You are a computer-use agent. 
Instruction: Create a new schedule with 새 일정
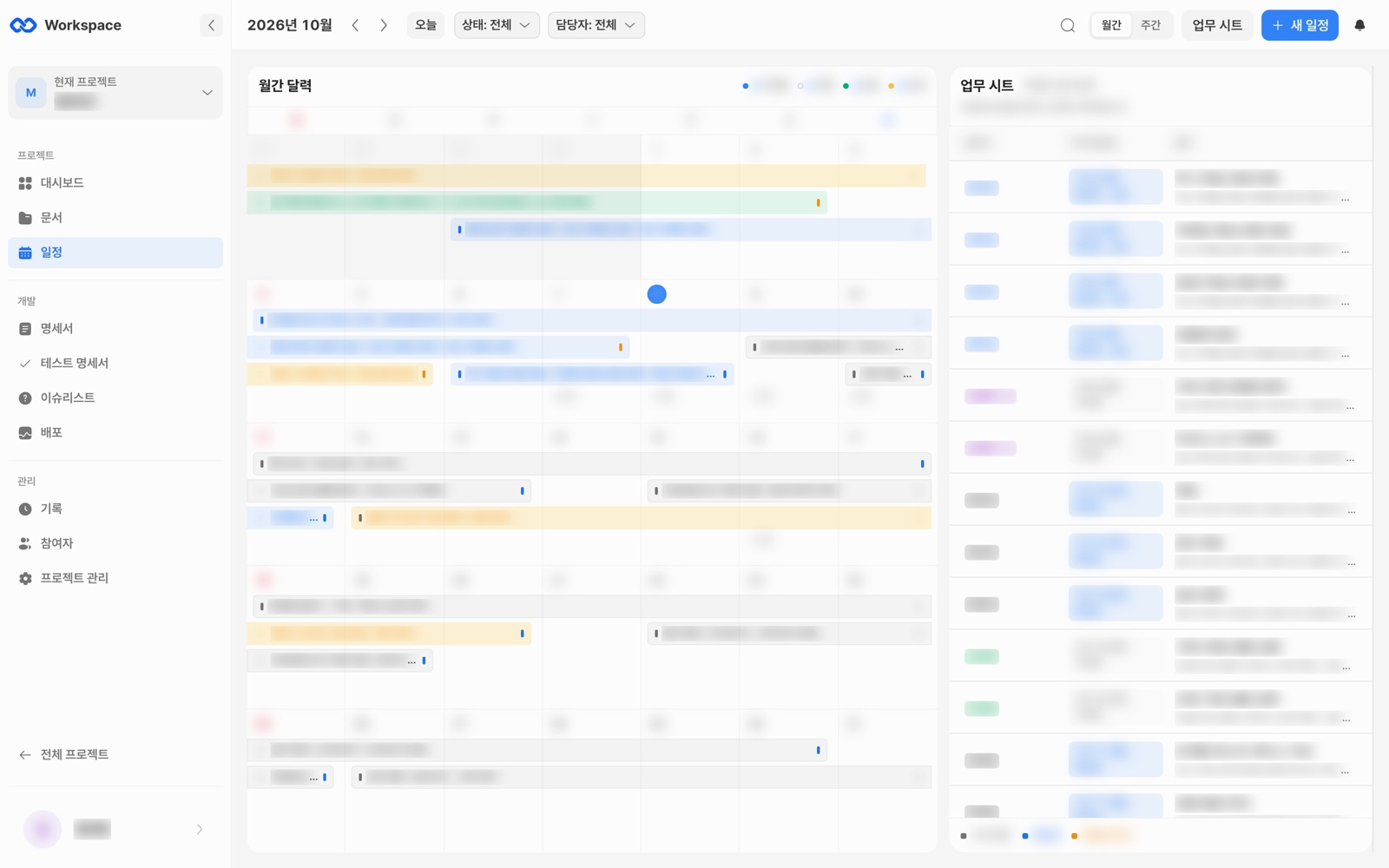coord(1300,25)
